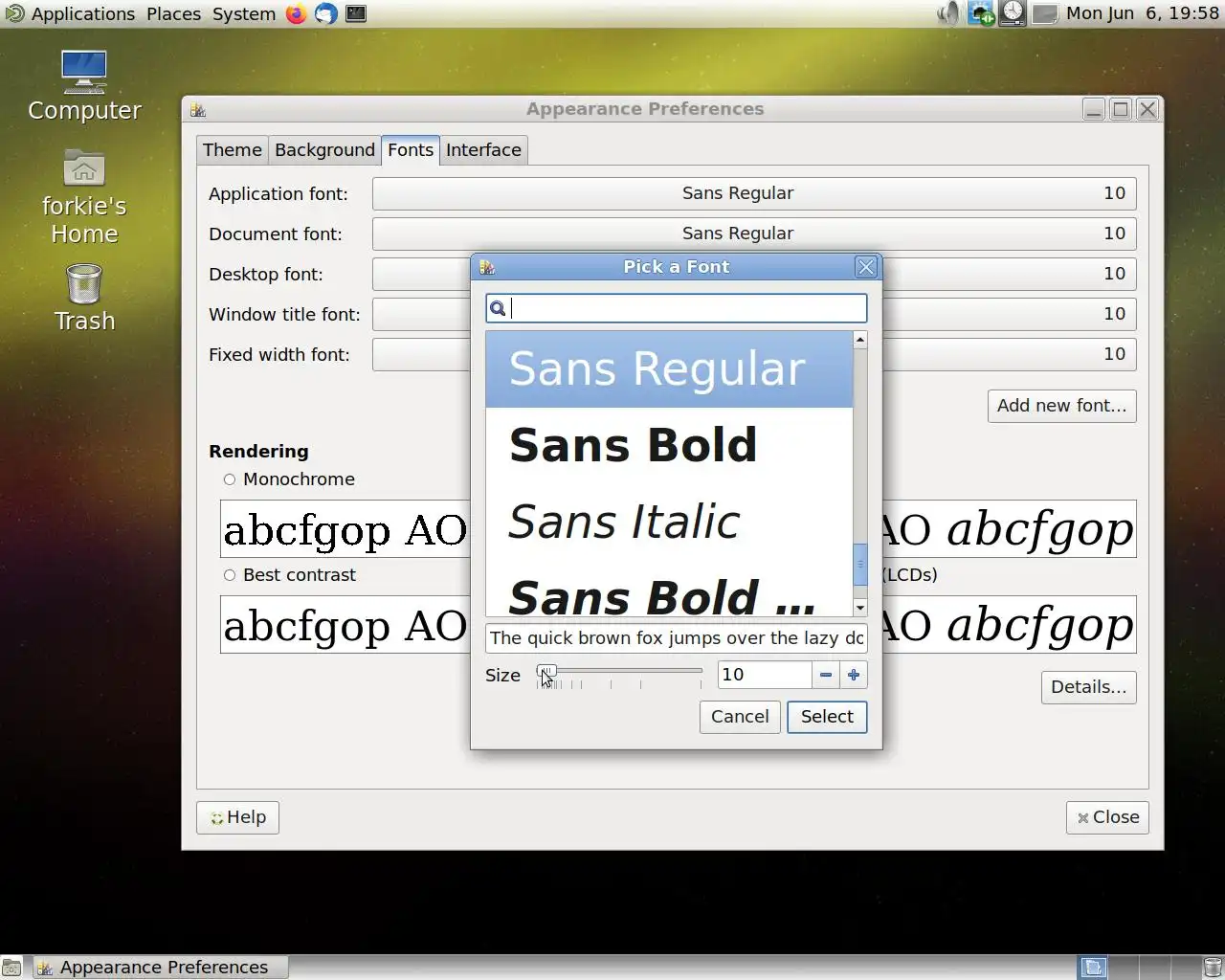The height and width of the screenshot is (980, 1225).
Task: Open rendering Details button
Action: [1088, 687]
